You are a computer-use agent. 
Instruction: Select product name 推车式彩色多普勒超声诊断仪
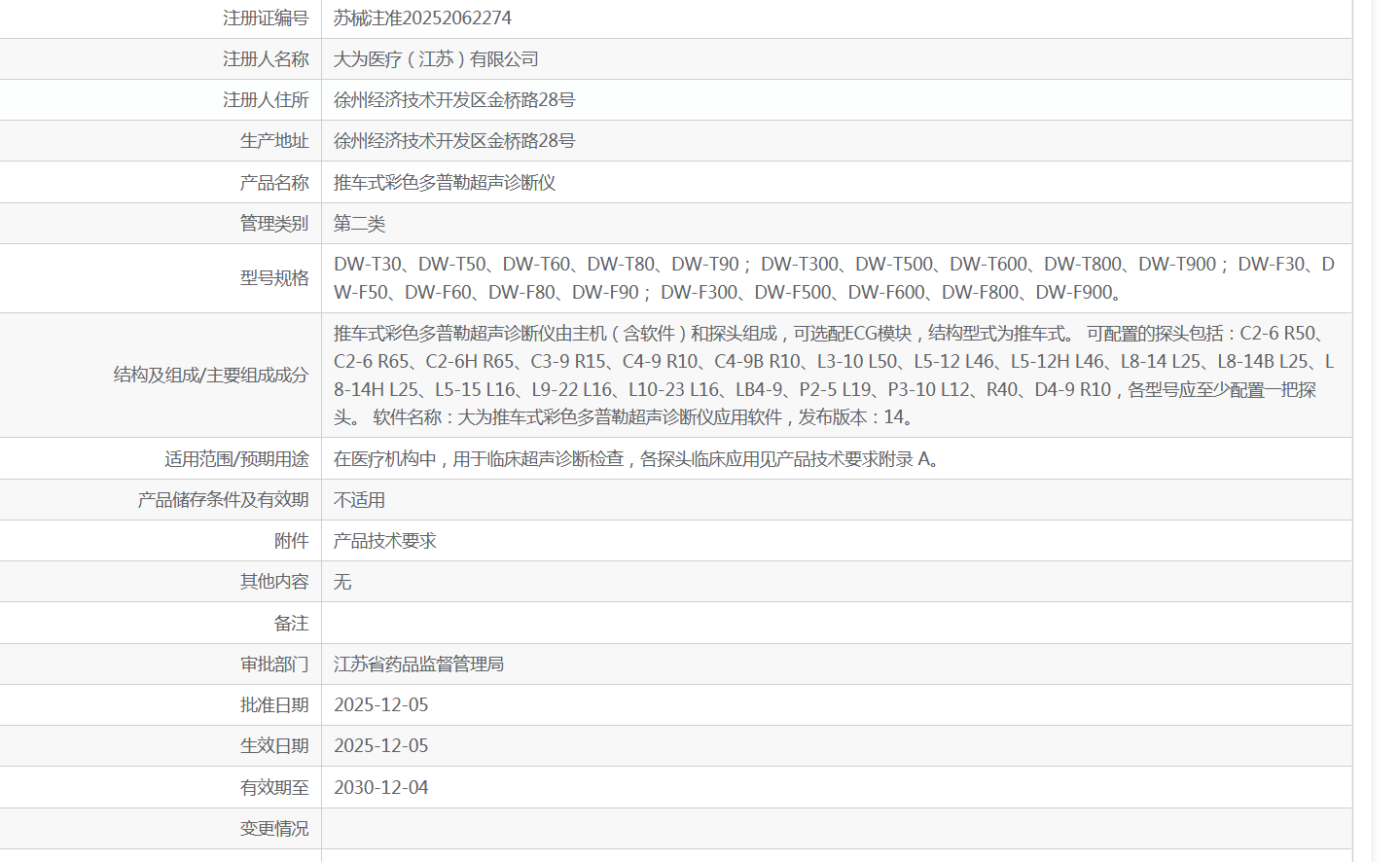[x=445, y=183]
